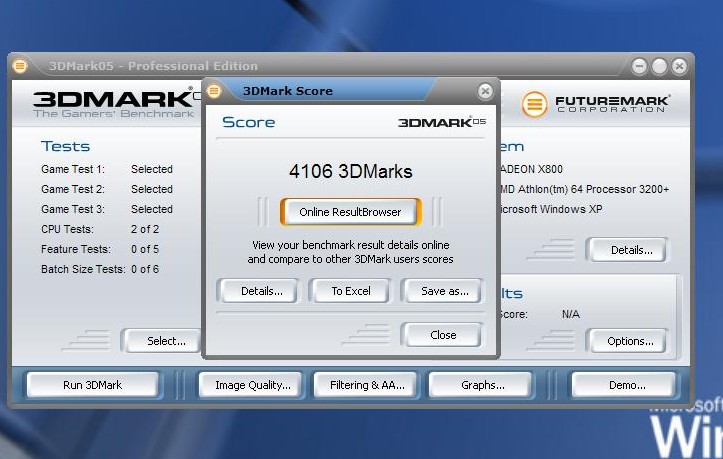
Task: Click Game Test 1: label
Action: (x=73, y=169)
